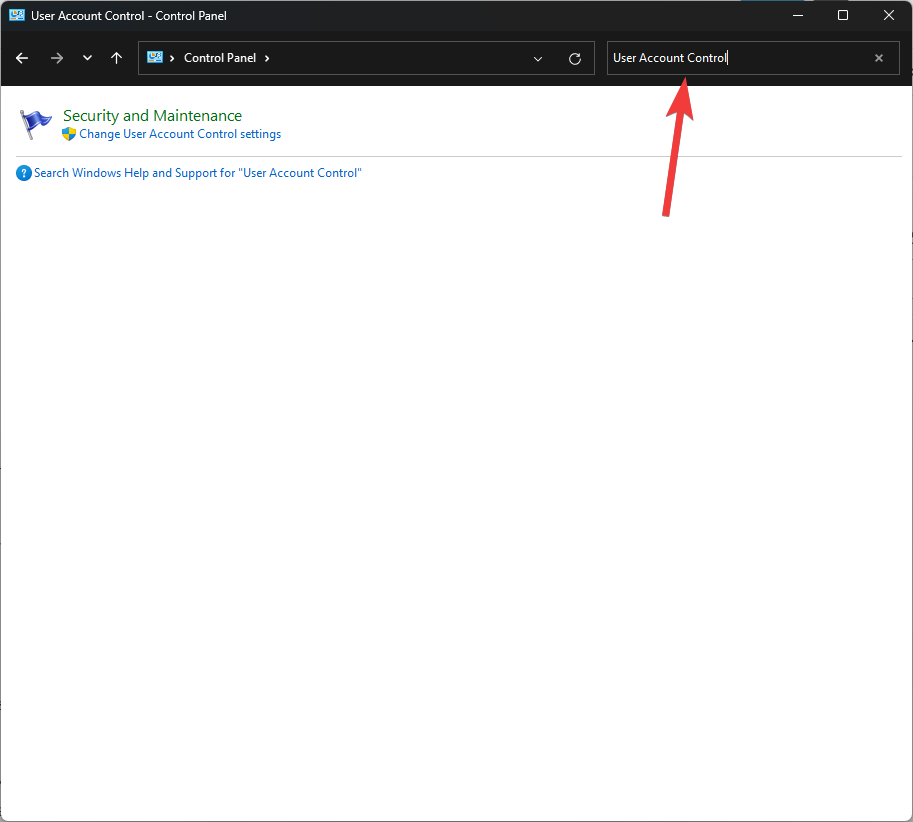This screenshot has width=913, height=822.
Task: Click the UAC shield icon
Action: pos(69,134)
